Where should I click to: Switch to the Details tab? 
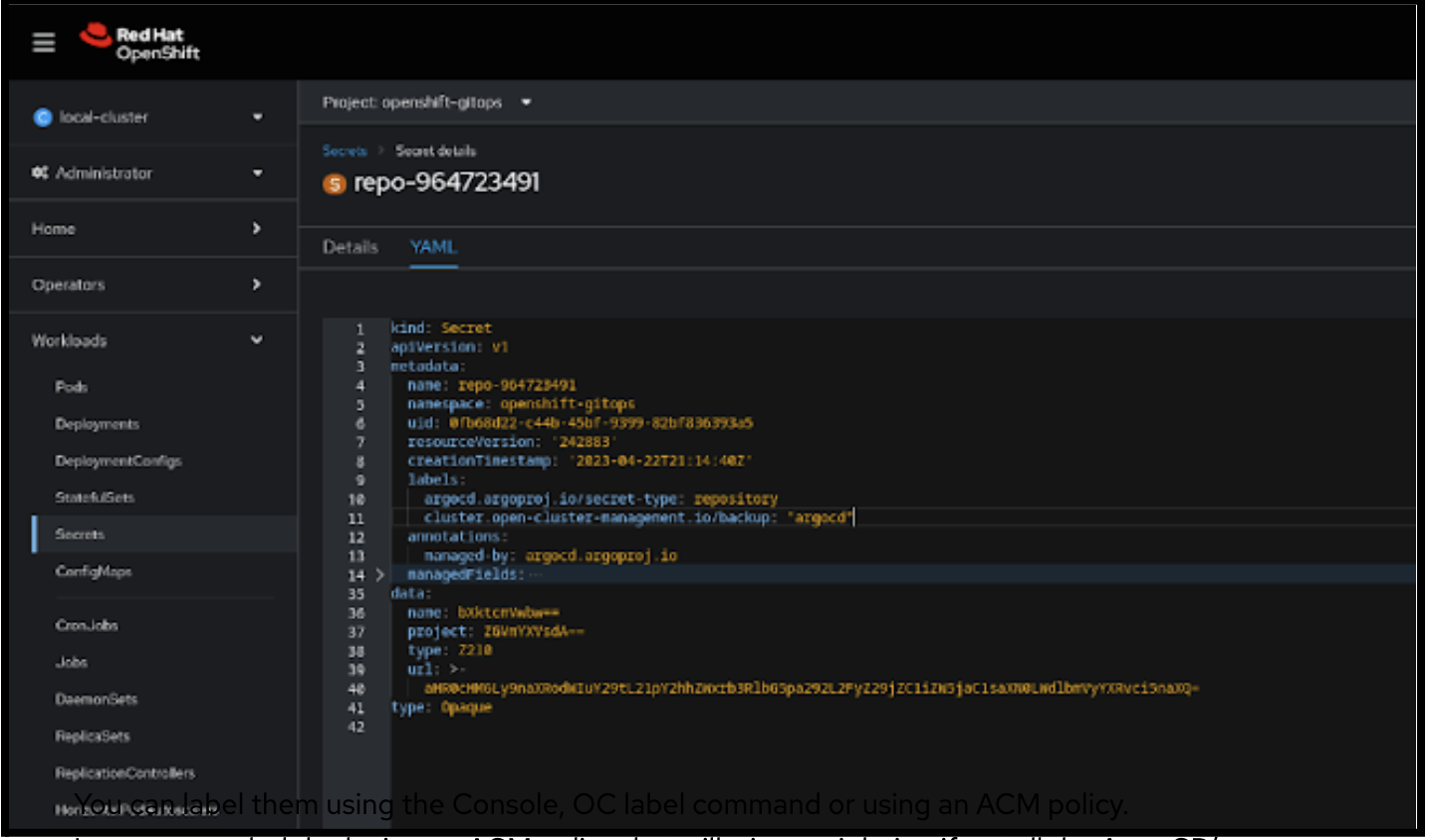tap(351, 247)
